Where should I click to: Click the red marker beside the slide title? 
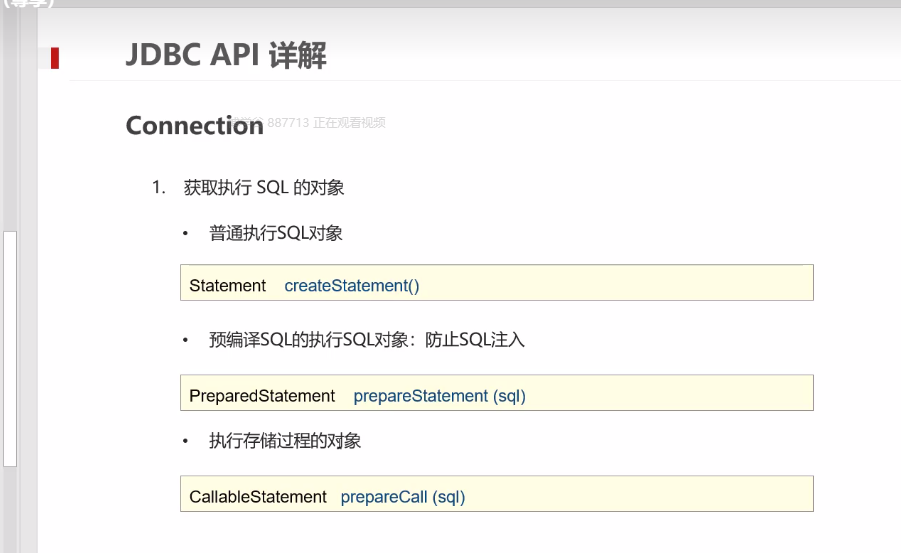[55, 58]
